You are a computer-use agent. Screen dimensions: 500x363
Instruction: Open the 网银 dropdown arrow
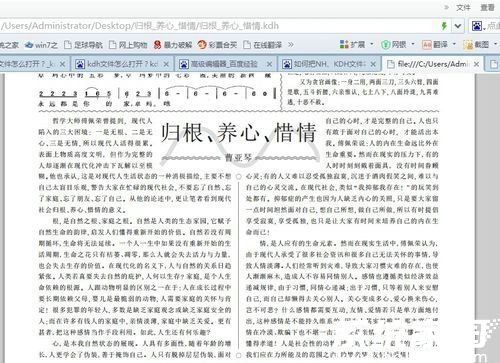[413, 44]
